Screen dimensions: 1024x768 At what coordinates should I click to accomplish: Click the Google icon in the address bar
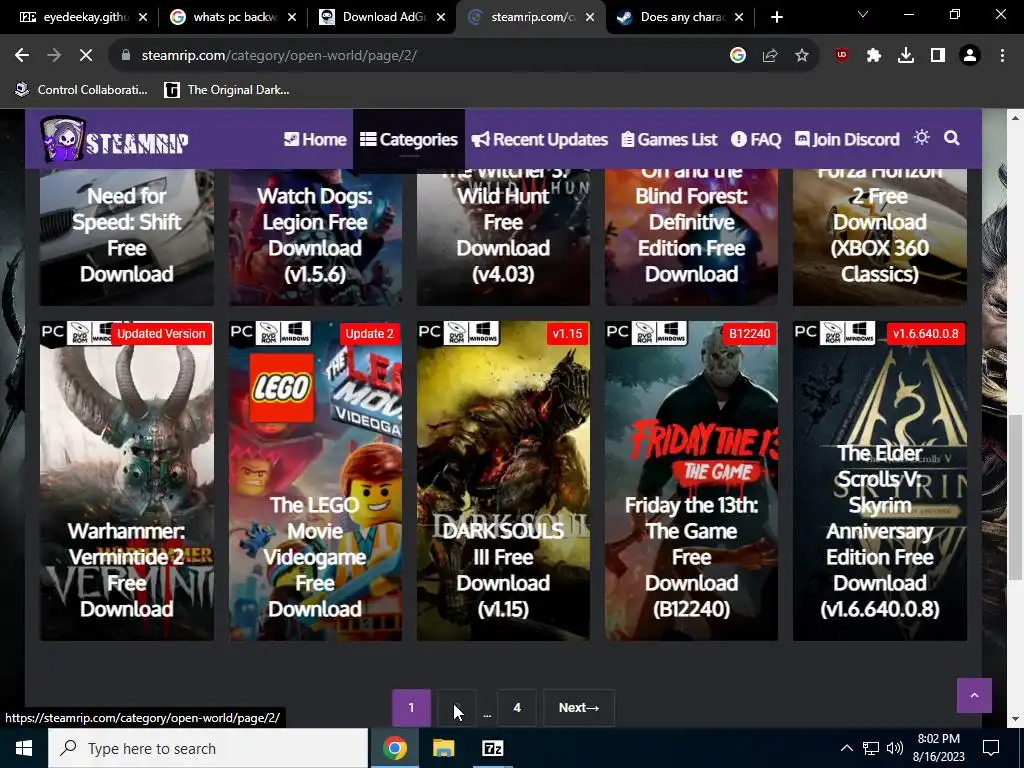point(738,56)
